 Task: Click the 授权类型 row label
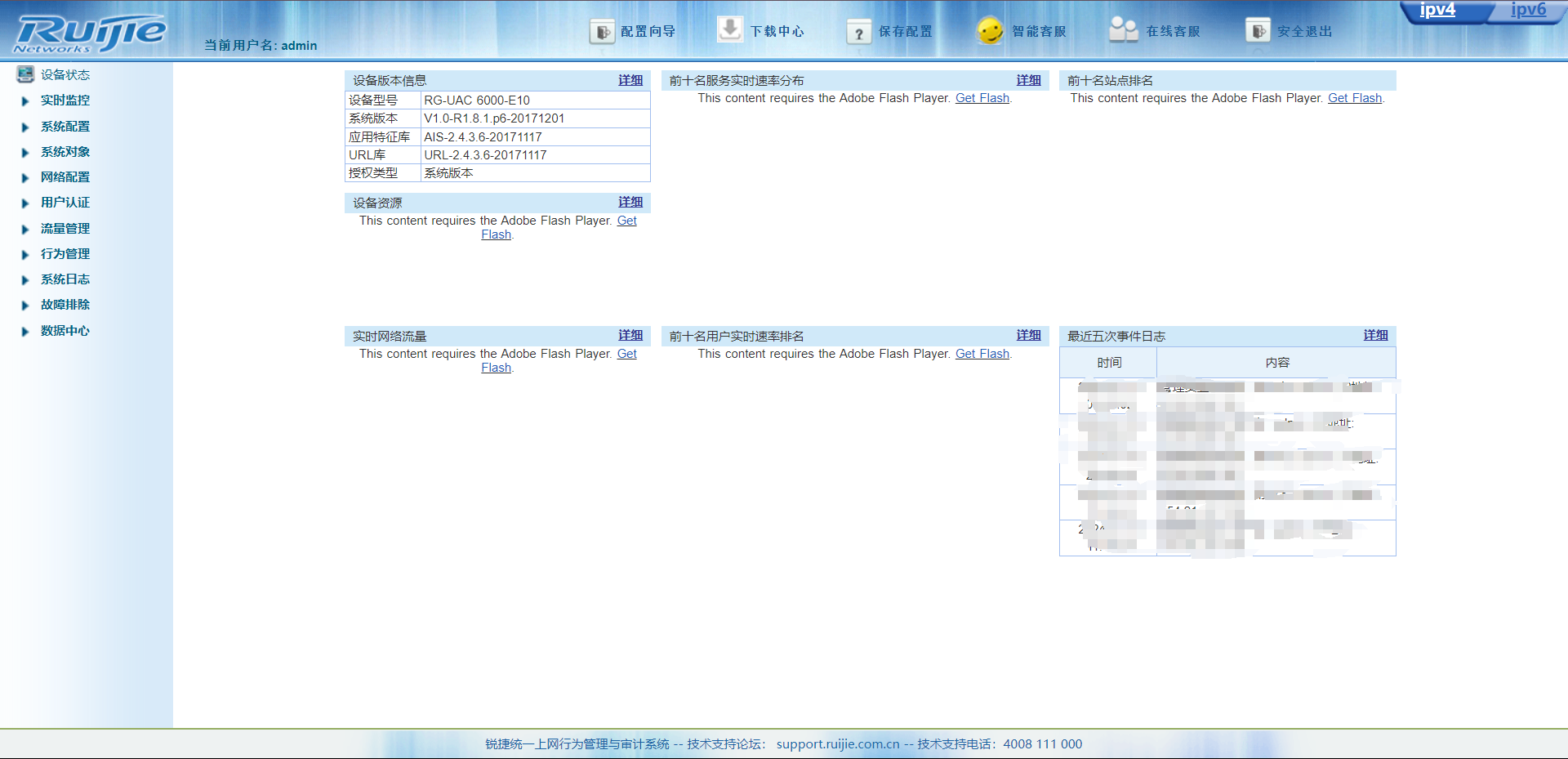tap(373, 173)
